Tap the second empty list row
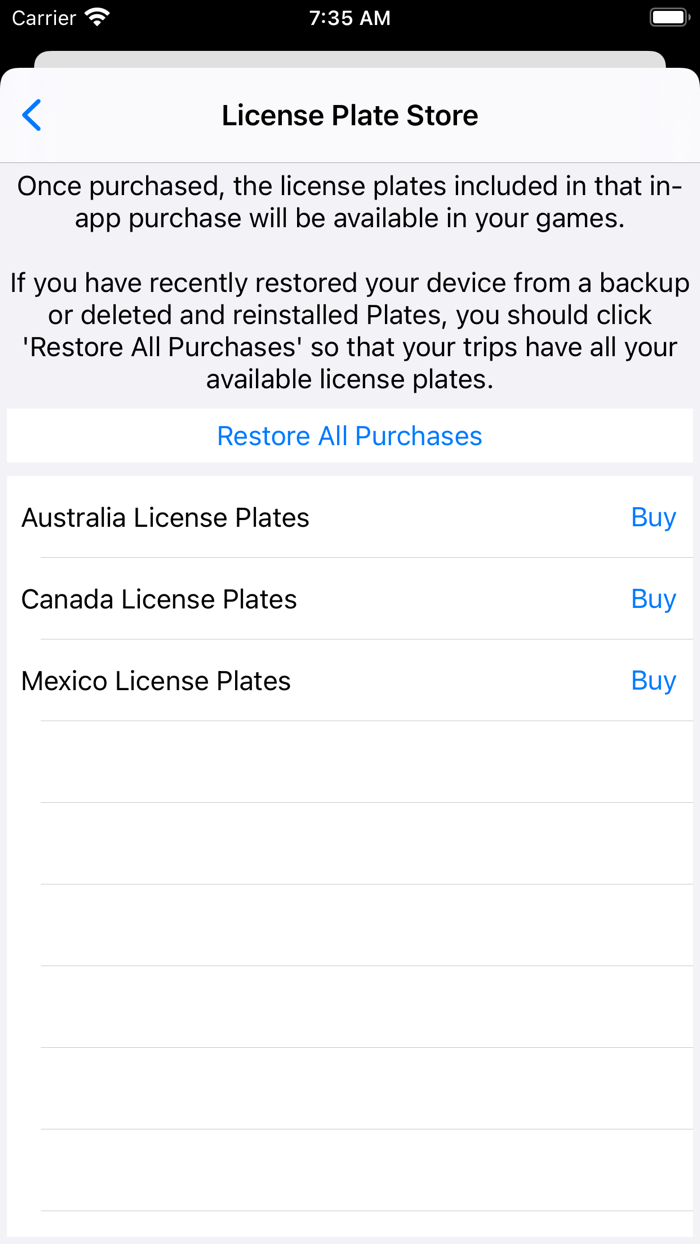This screenshot has width=700, height=1244. 349,842
